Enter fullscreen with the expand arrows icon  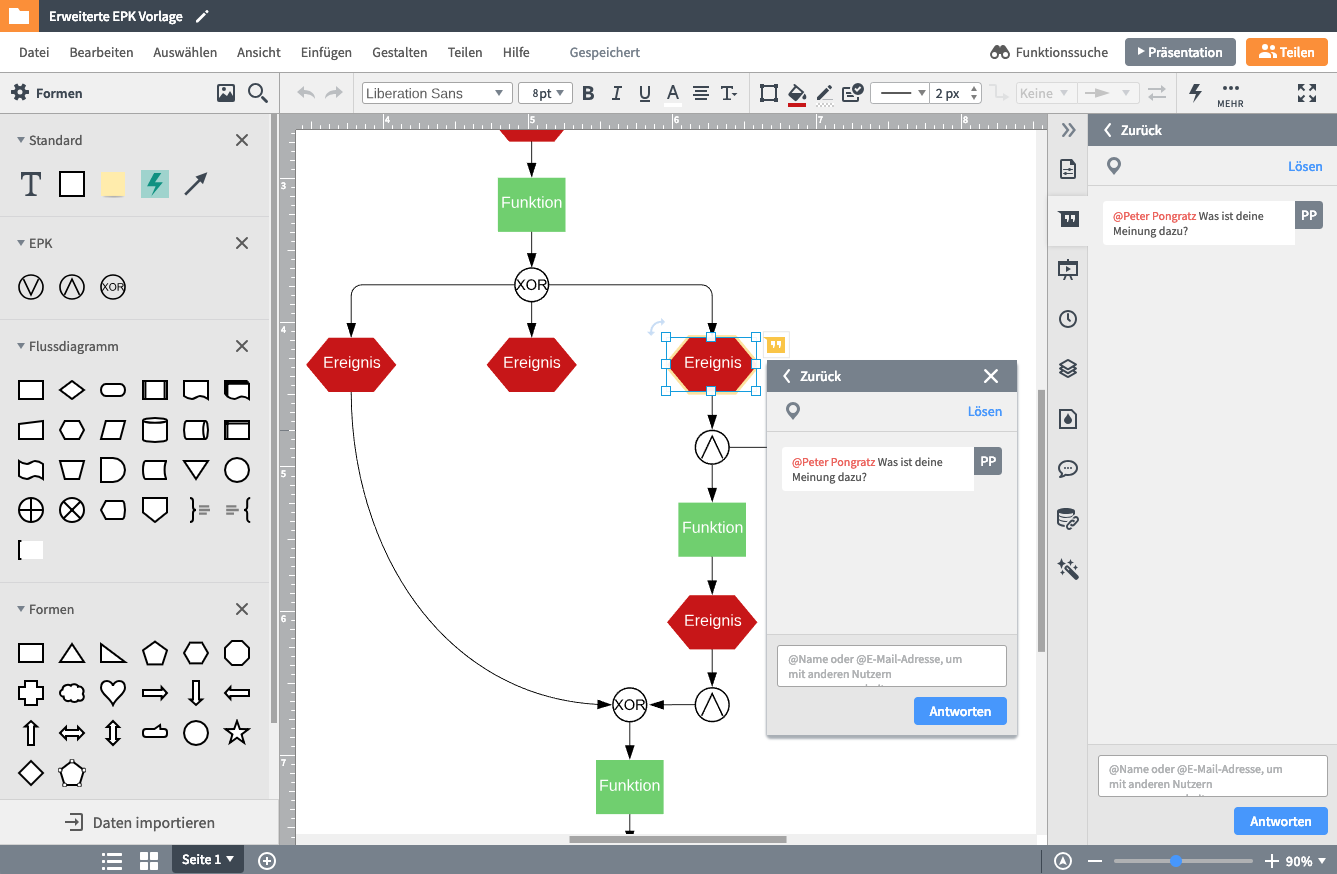(x=1306, y=93)
